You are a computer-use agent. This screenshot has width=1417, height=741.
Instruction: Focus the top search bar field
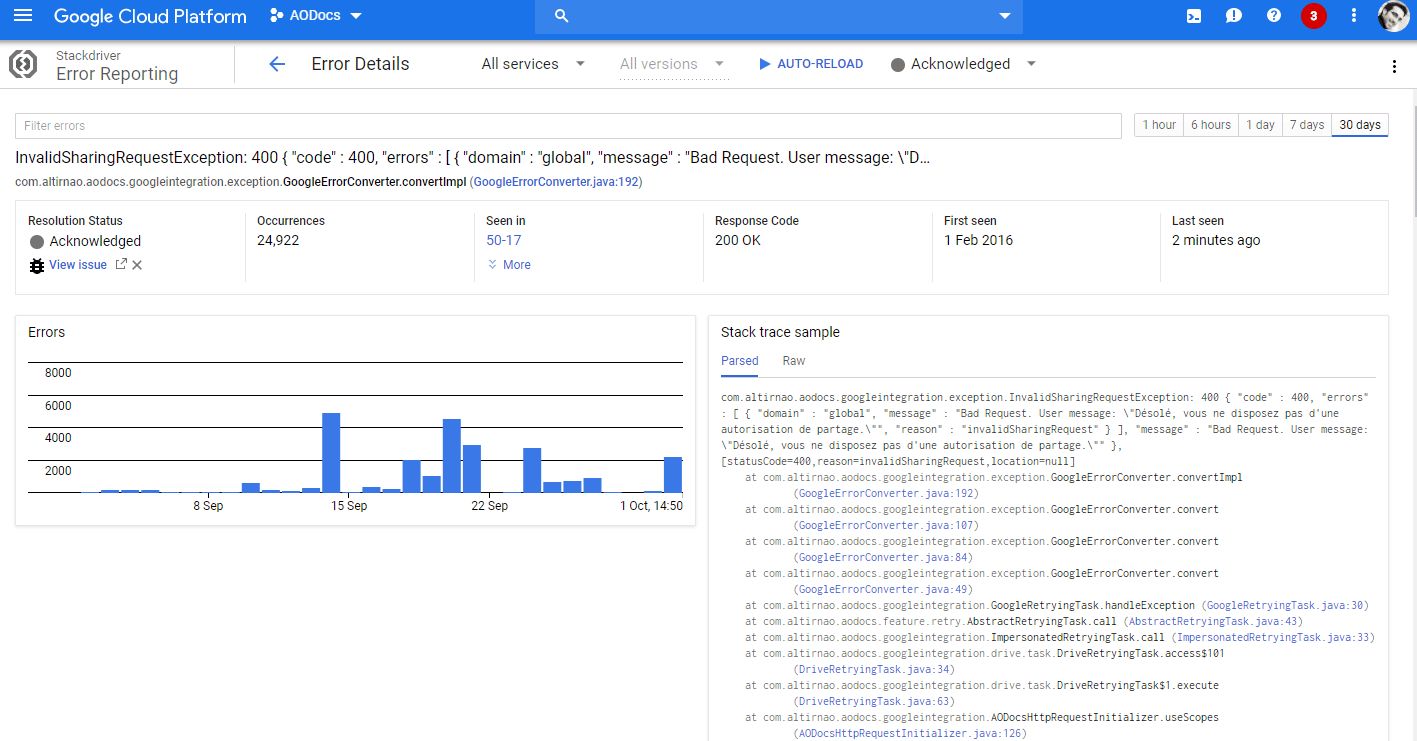pyautogui.click(x=779, y=16)
